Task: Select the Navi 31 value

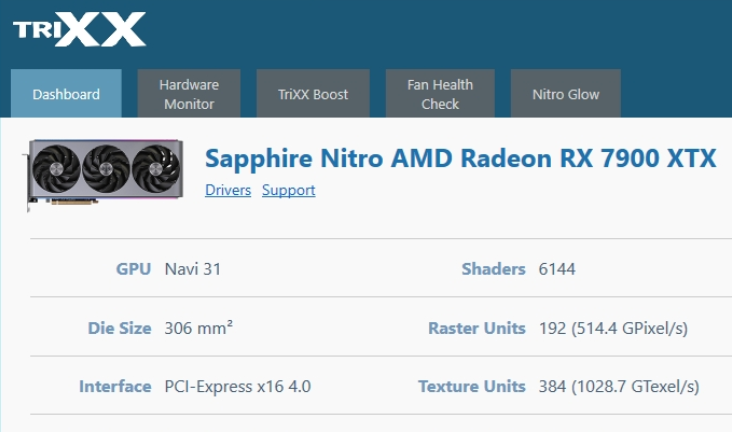Action: 193,269
